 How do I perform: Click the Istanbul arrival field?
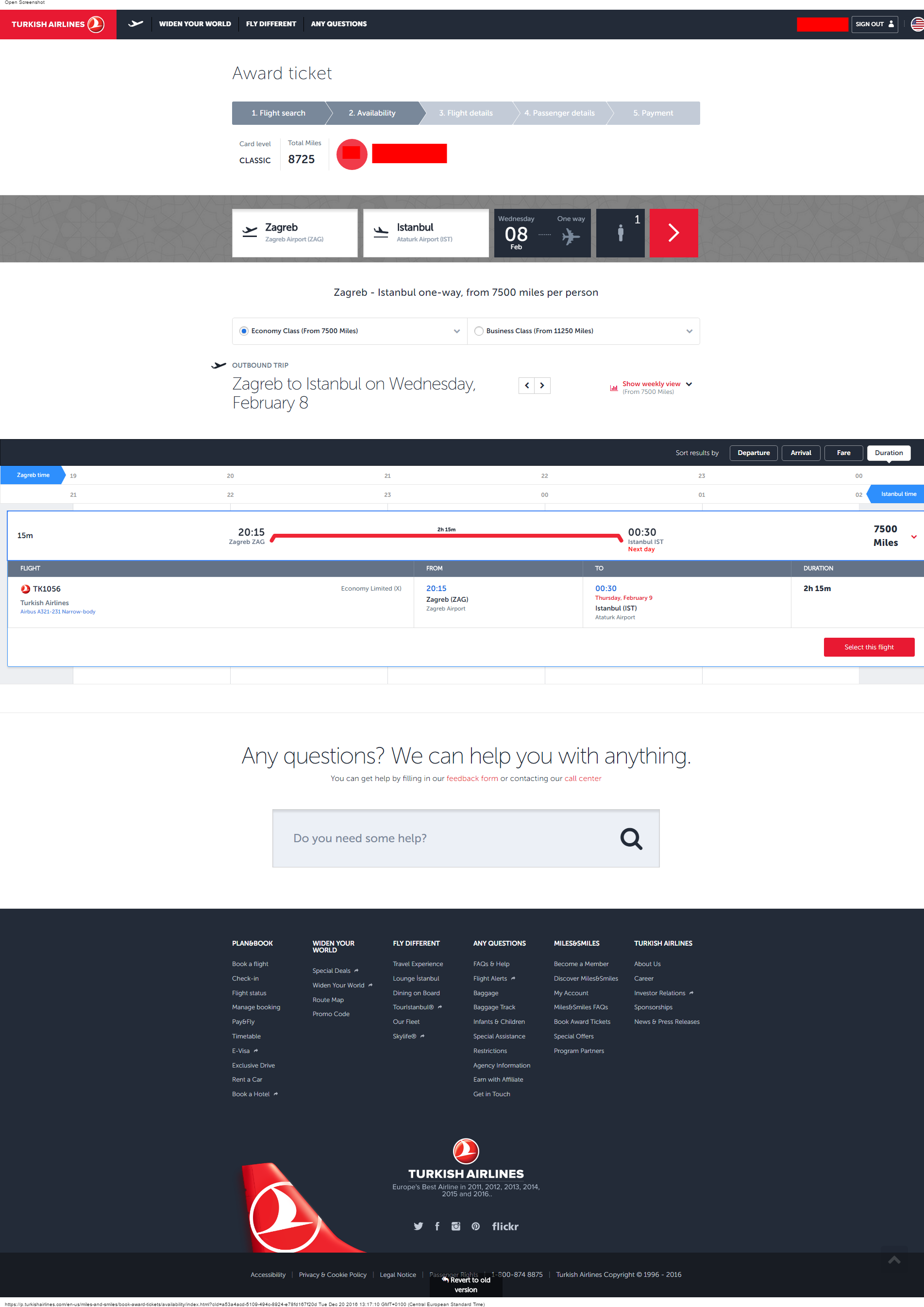[x=426, y=233]
